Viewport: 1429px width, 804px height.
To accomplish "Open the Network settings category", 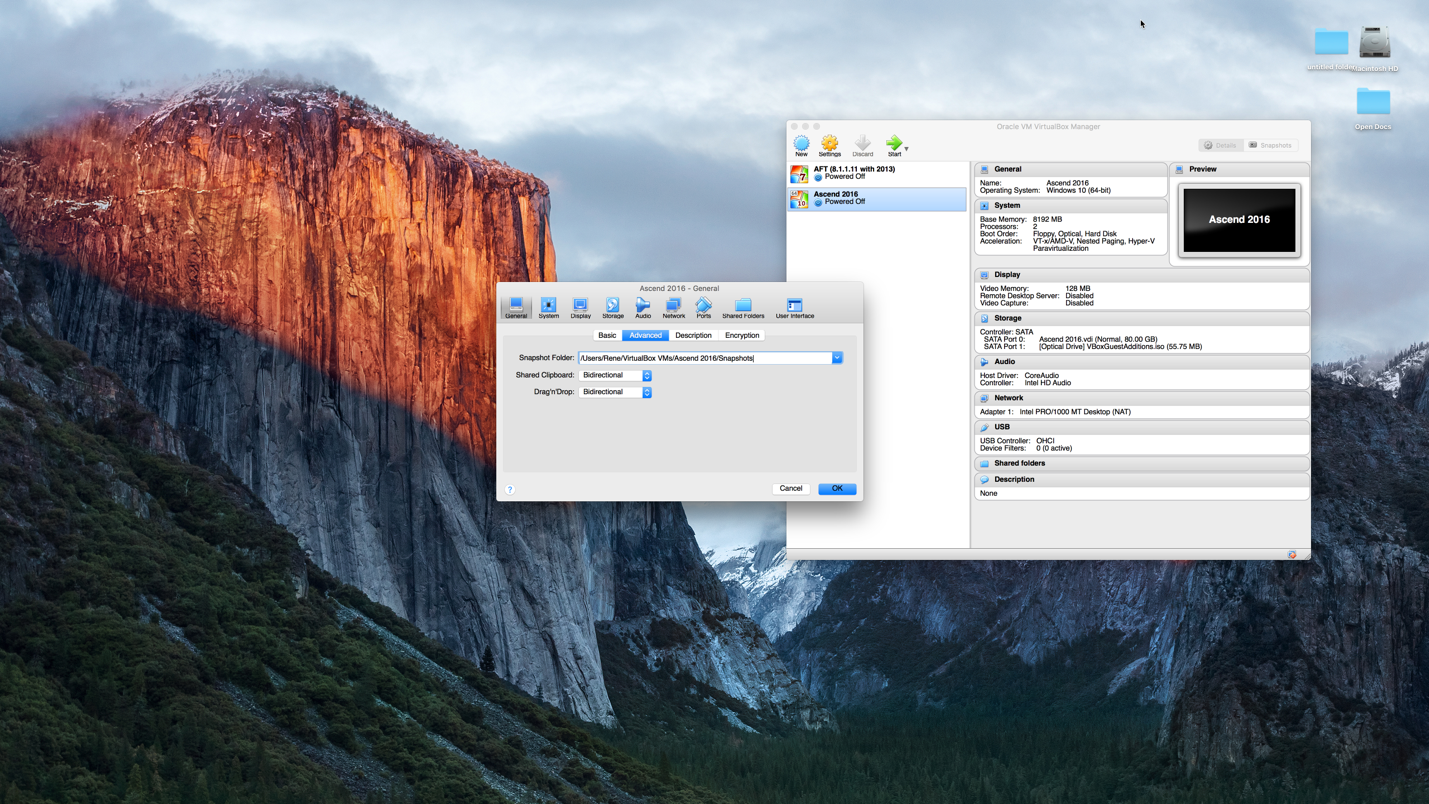I will point(674,307).
